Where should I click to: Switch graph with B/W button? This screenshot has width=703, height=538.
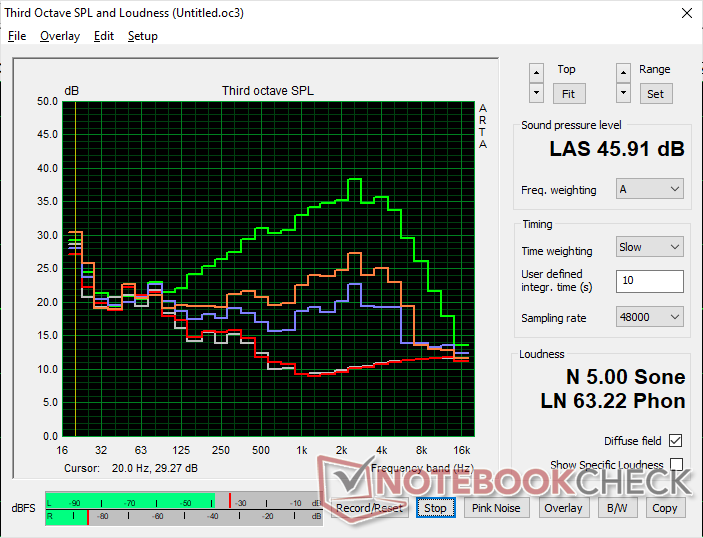pos(614,508)
